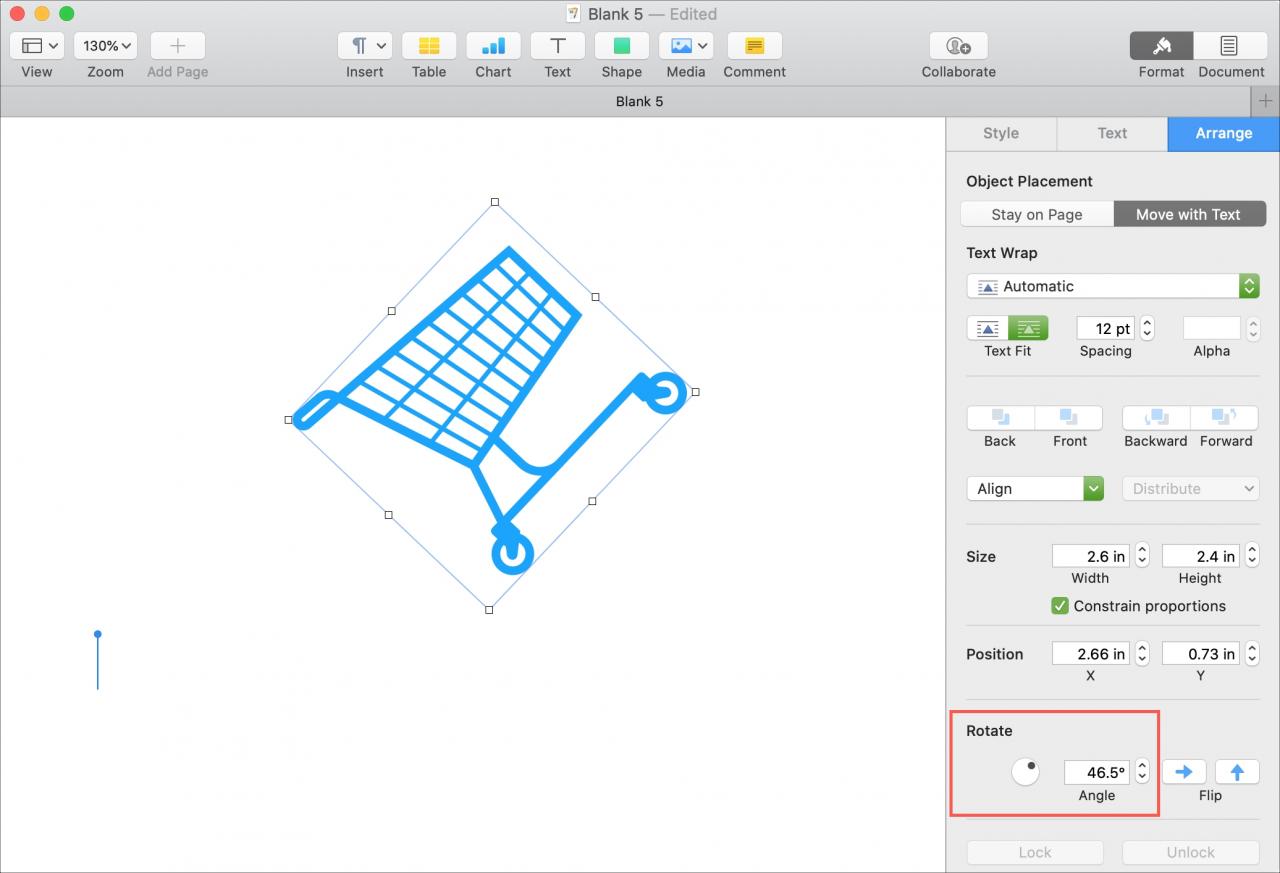Click the Alpha input field
The image size is (1280, 873).
coord(1211,328)
